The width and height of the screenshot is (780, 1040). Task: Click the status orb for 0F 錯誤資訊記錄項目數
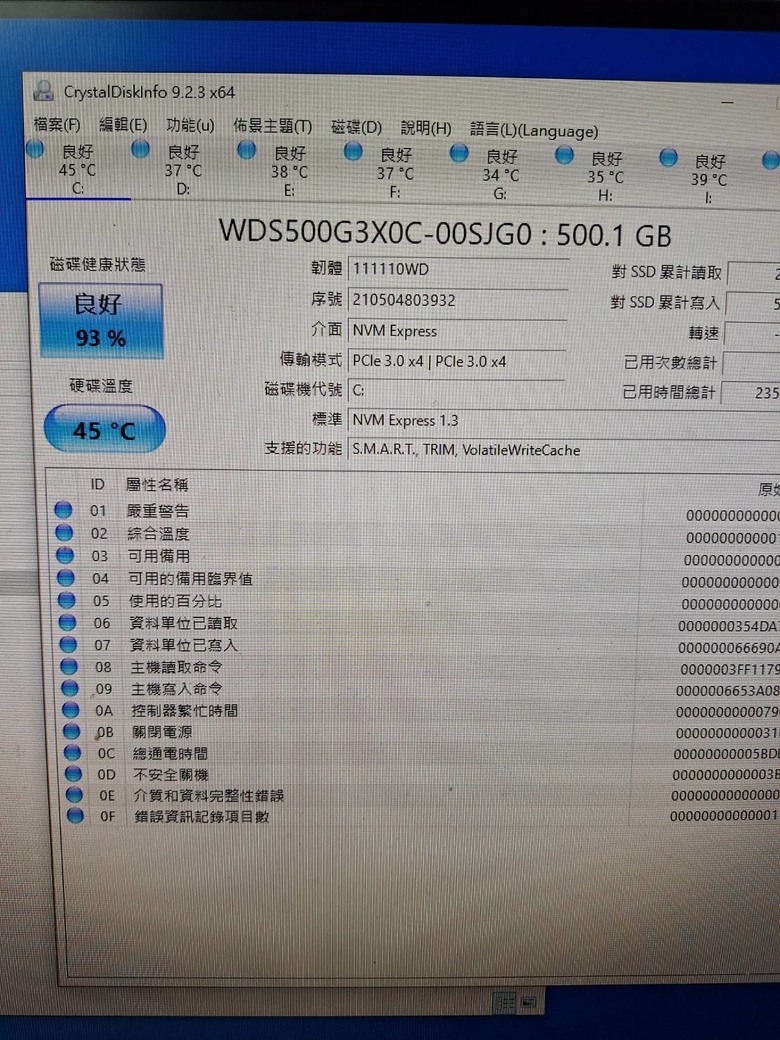[75, 815]
